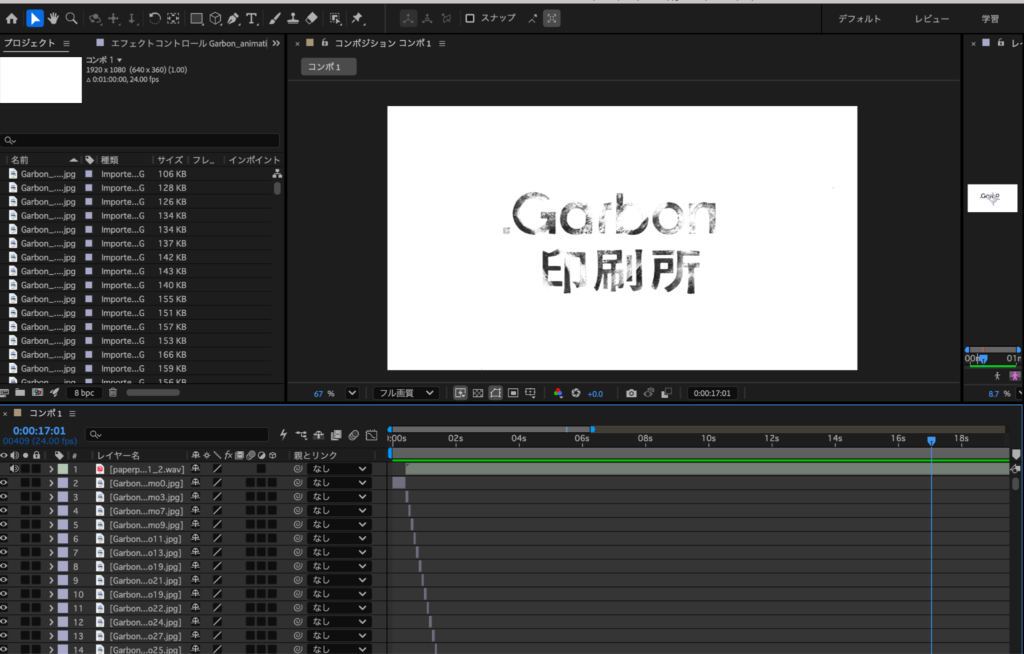Open the viewer magnification dropdown arrow

[352, 393]
